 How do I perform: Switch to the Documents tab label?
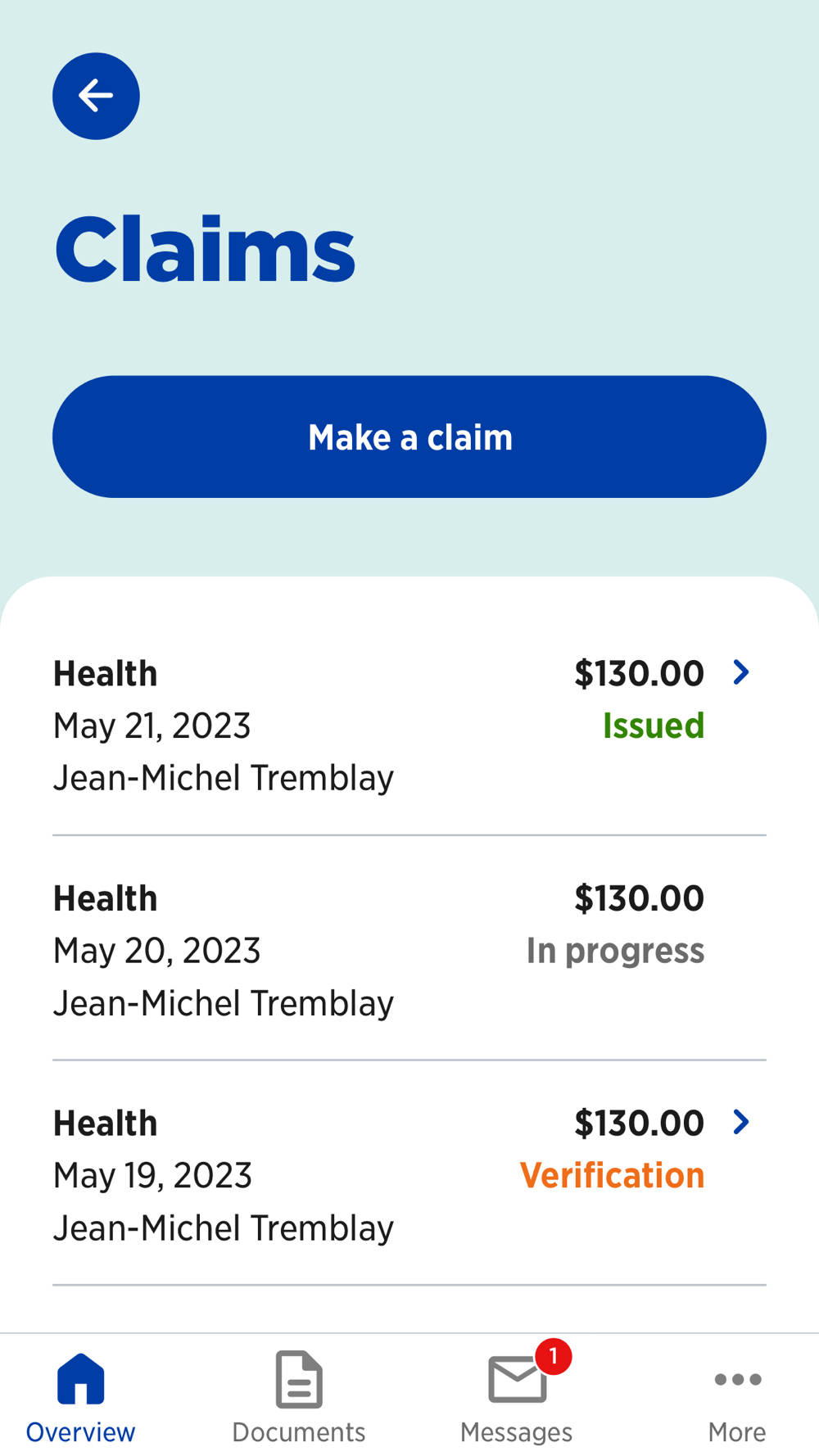click(299, 1431)
